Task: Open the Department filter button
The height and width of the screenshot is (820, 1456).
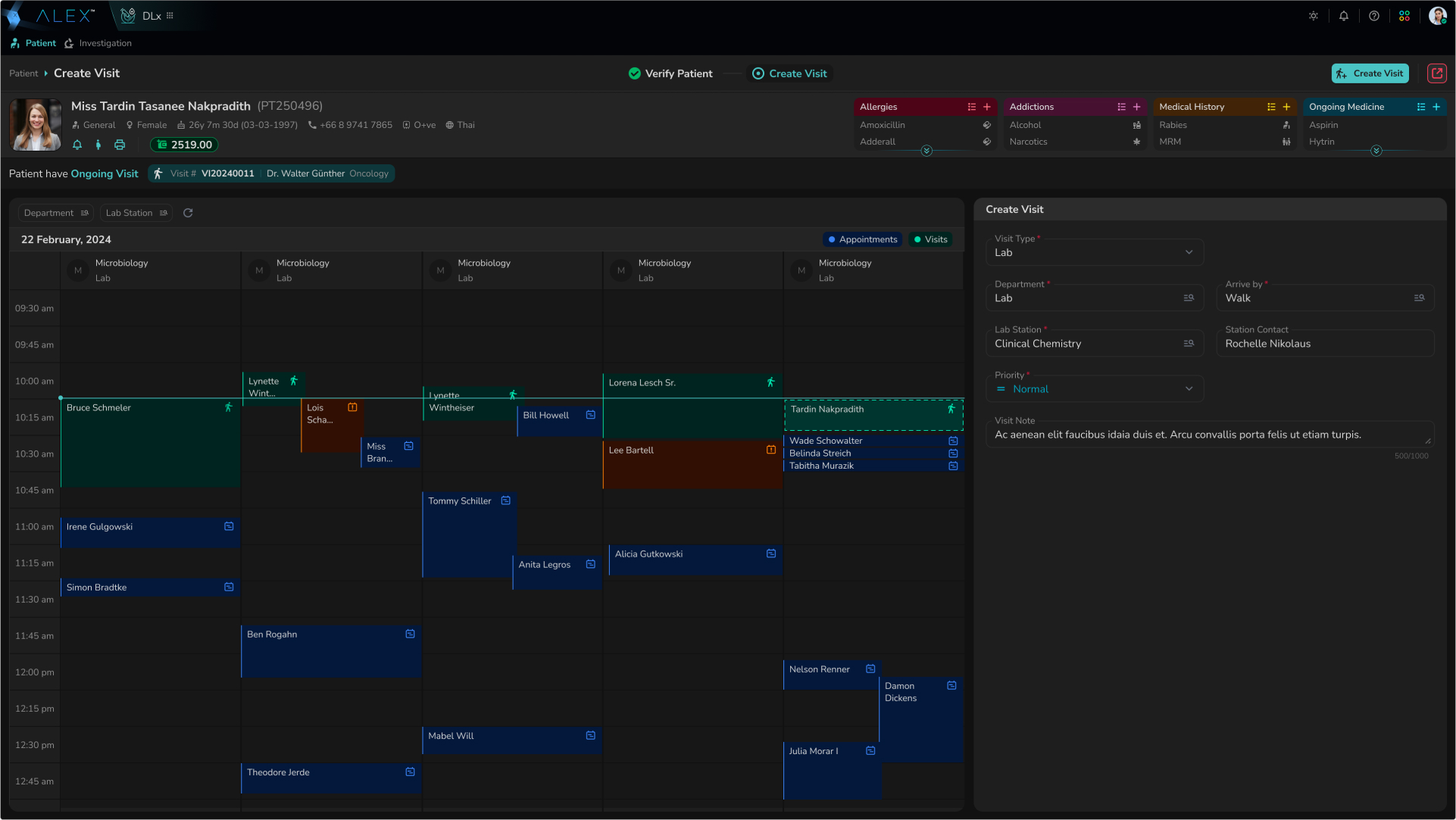Action: [56, 214]
